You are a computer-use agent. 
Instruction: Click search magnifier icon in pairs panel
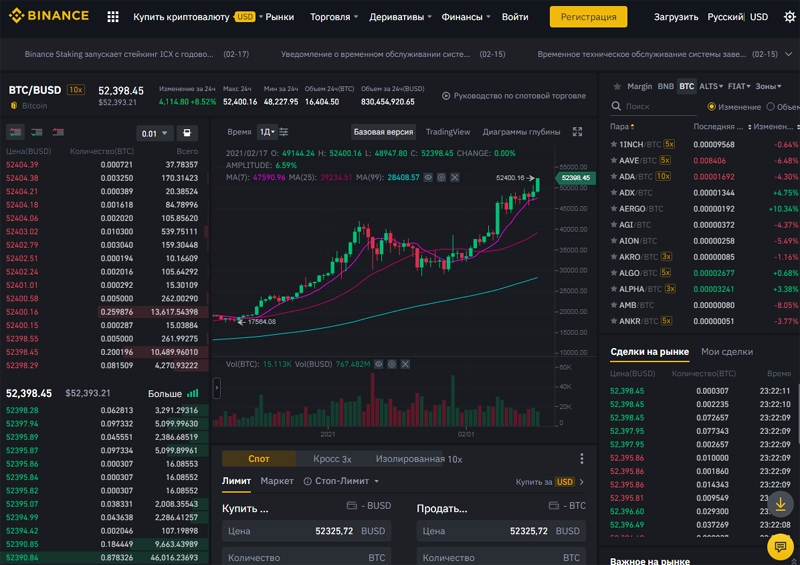pyautogui.click(x=616, y=106)
